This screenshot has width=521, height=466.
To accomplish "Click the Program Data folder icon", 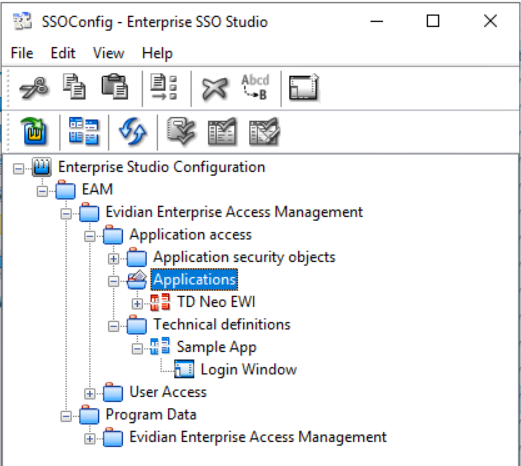I will [89, 414].
